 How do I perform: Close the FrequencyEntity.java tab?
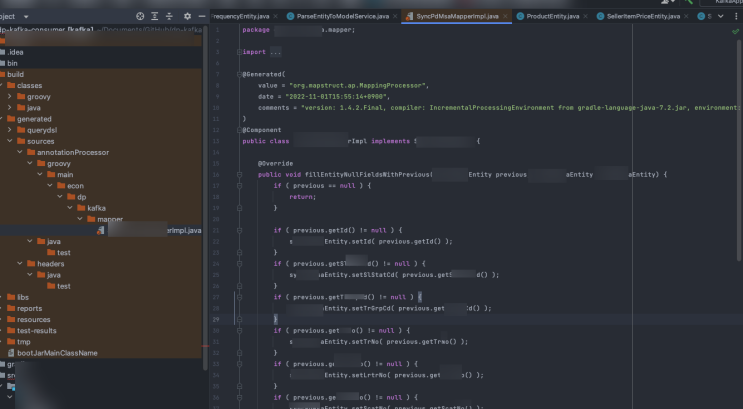click(x=275, y=16)
